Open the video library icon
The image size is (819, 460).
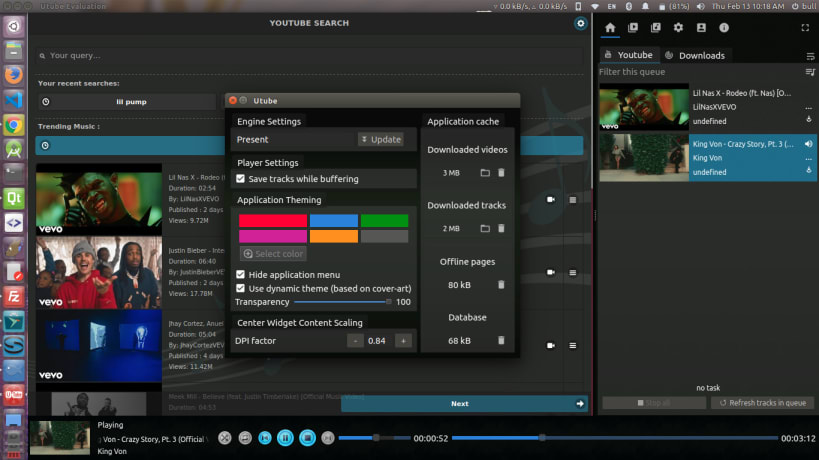tap(633, 28)
